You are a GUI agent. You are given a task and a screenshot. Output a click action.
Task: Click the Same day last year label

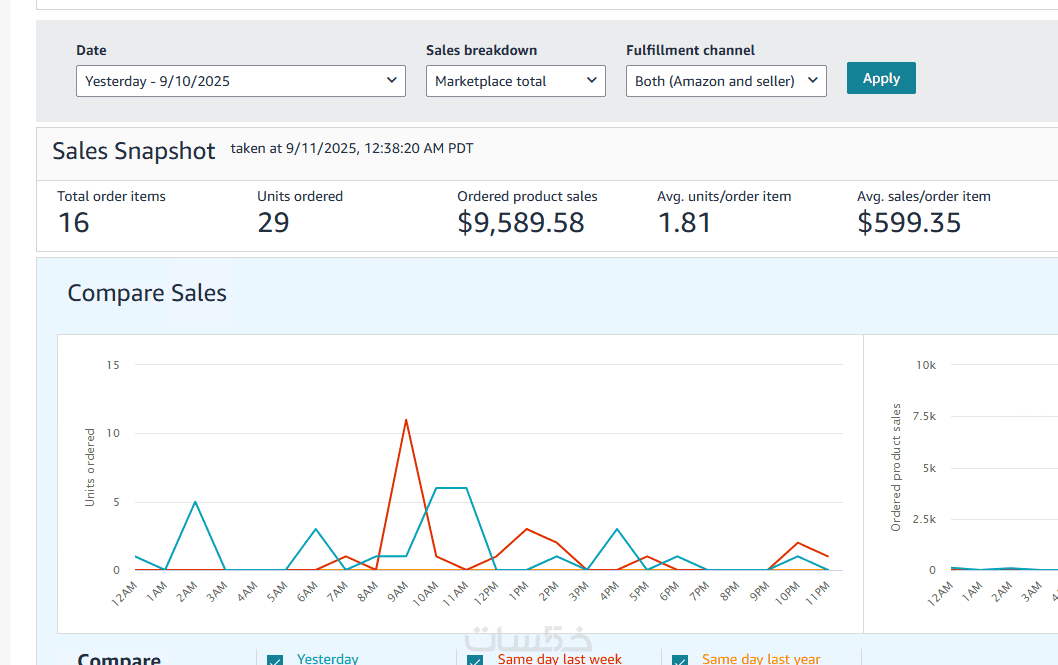coord(760,659)
